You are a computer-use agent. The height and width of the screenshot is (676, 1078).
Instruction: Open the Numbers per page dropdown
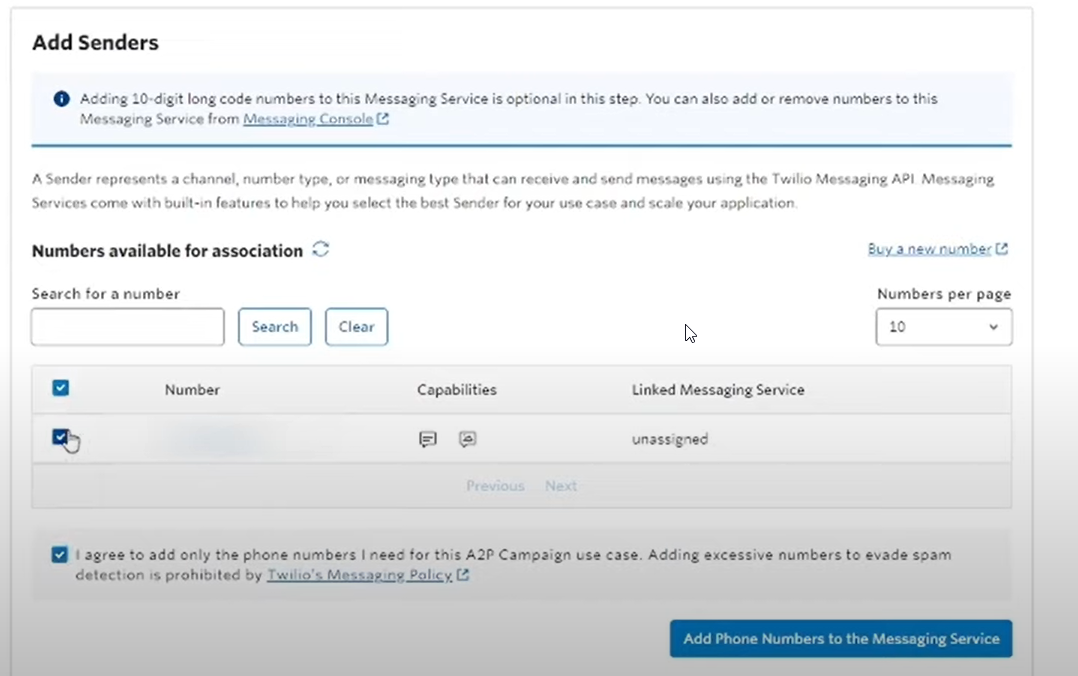(x=943, y=327)
